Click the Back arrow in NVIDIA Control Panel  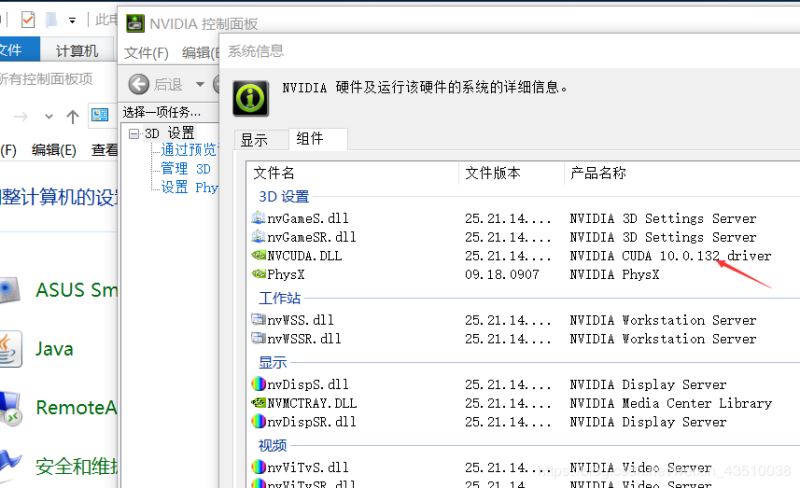point(139,84)
